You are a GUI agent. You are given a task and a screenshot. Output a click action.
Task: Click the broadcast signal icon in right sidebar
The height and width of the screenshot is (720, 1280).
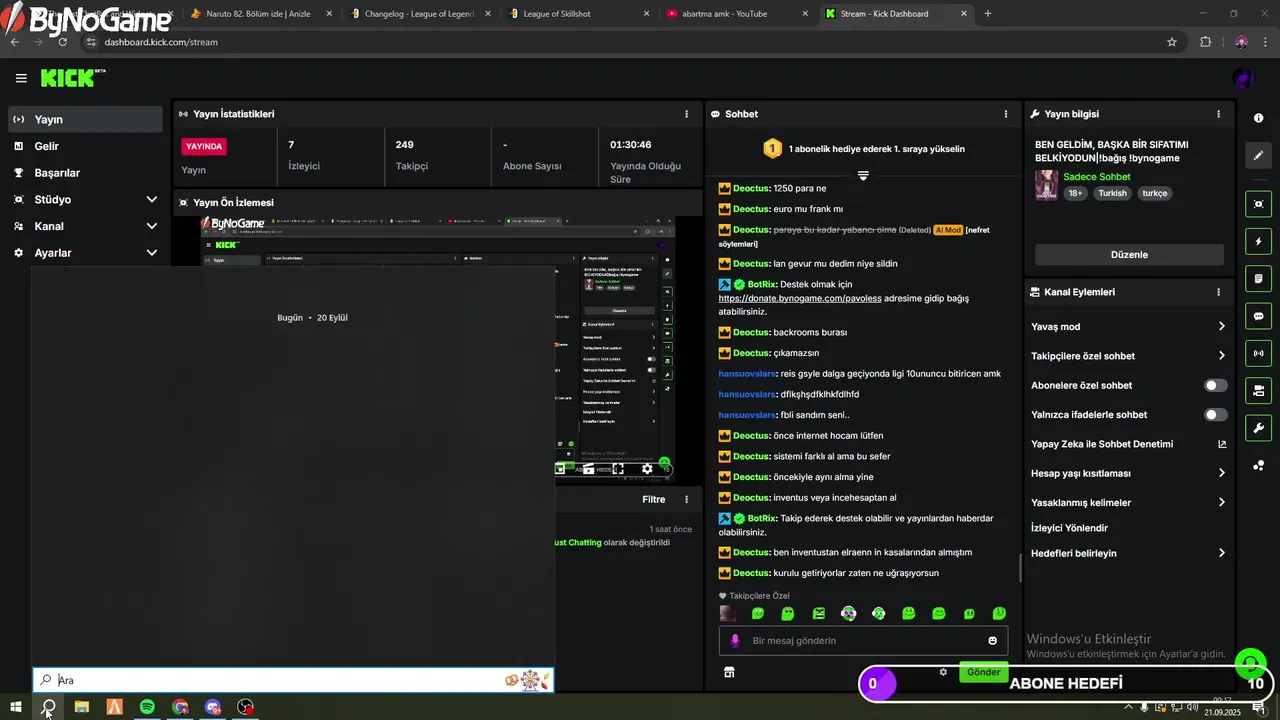1258,353
